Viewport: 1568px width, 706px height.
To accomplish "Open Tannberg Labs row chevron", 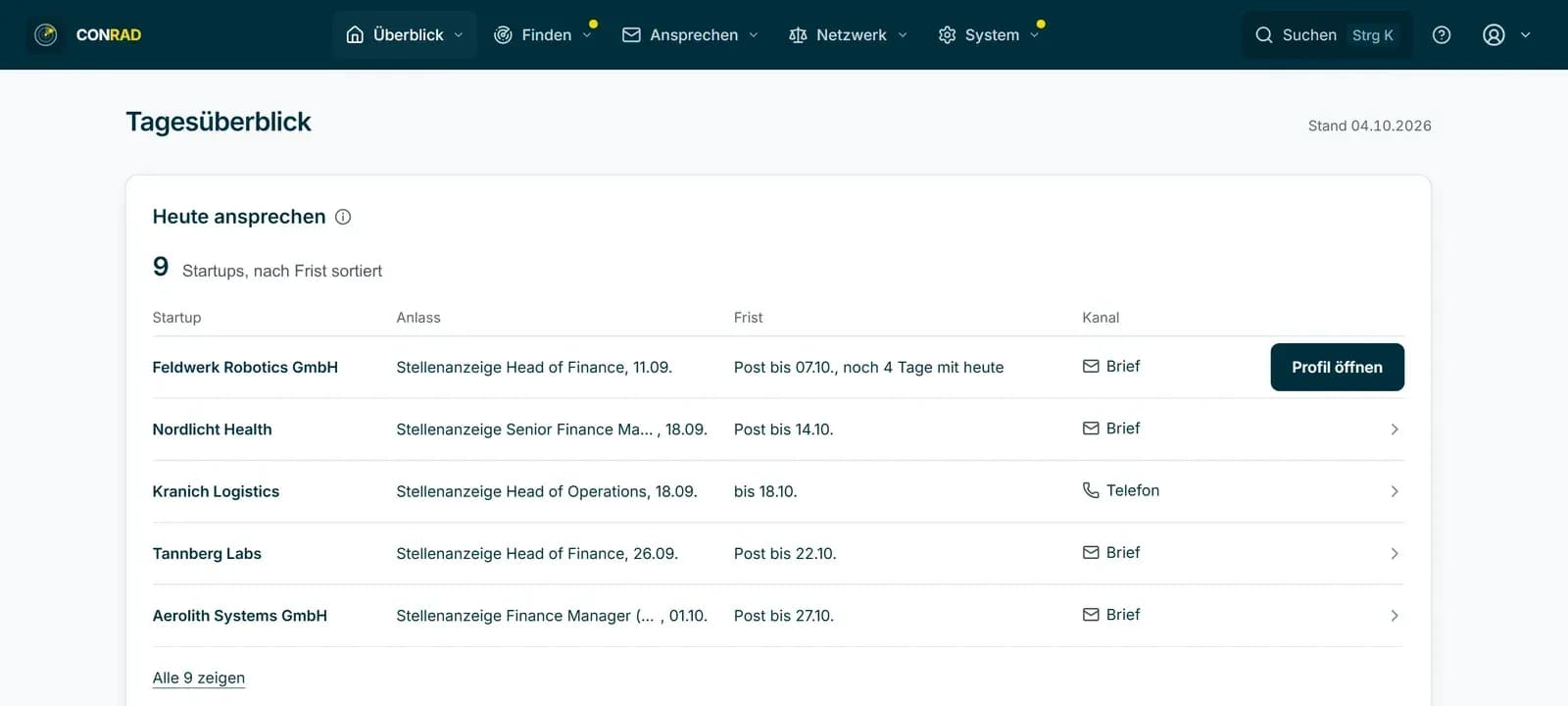I will coord(1395,554).
